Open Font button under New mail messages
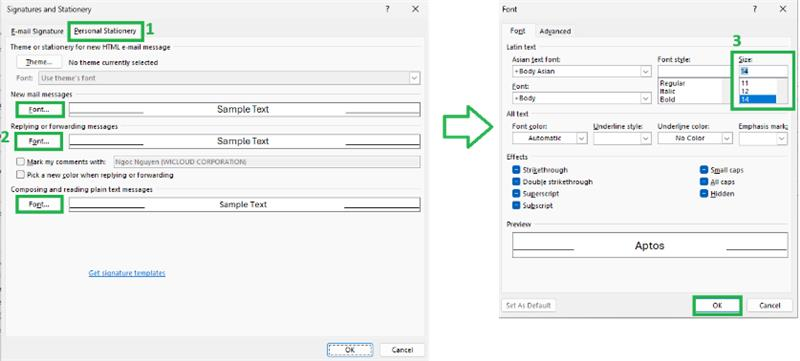The height and width of the screenshot is (361, 800). pos(39,109)
